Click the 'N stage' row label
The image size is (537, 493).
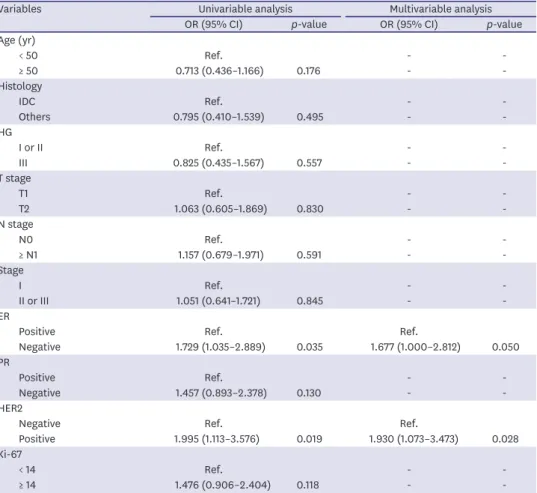click(x=16, y=225)
